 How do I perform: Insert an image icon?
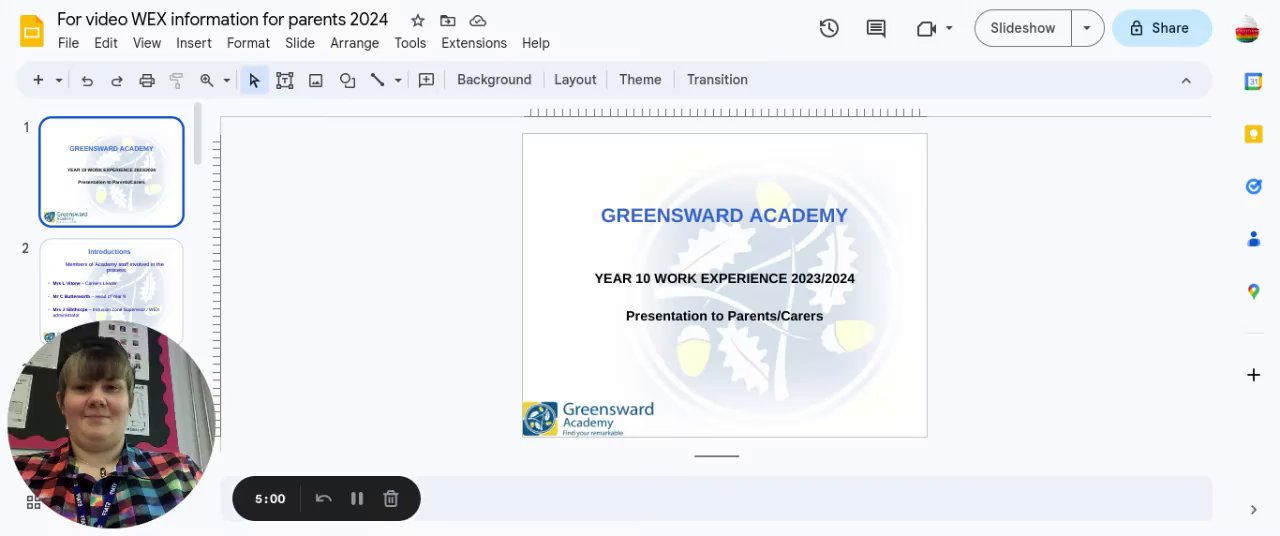click(x=316, y=80)
